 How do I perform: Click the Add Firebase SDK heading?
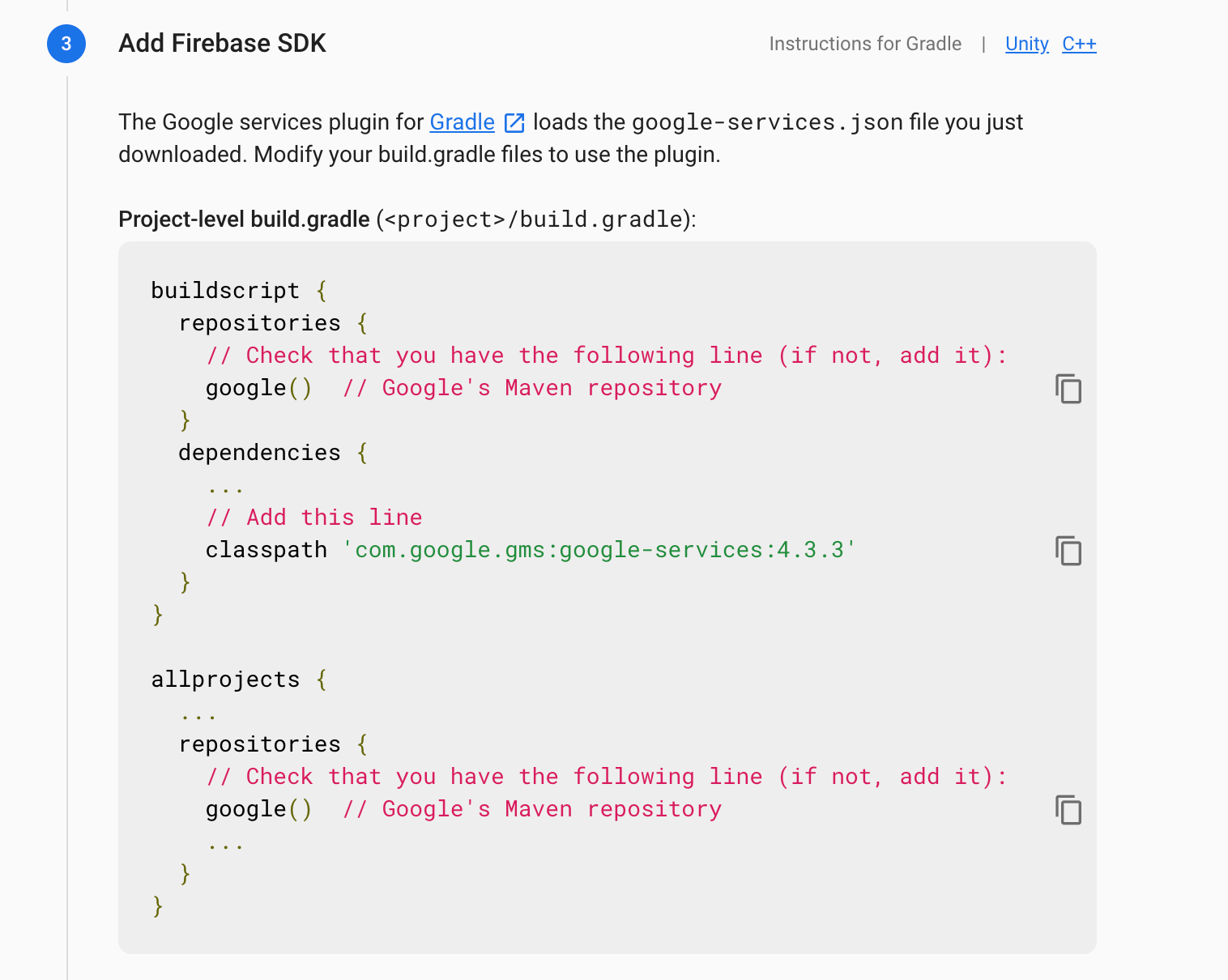point(222,44)
